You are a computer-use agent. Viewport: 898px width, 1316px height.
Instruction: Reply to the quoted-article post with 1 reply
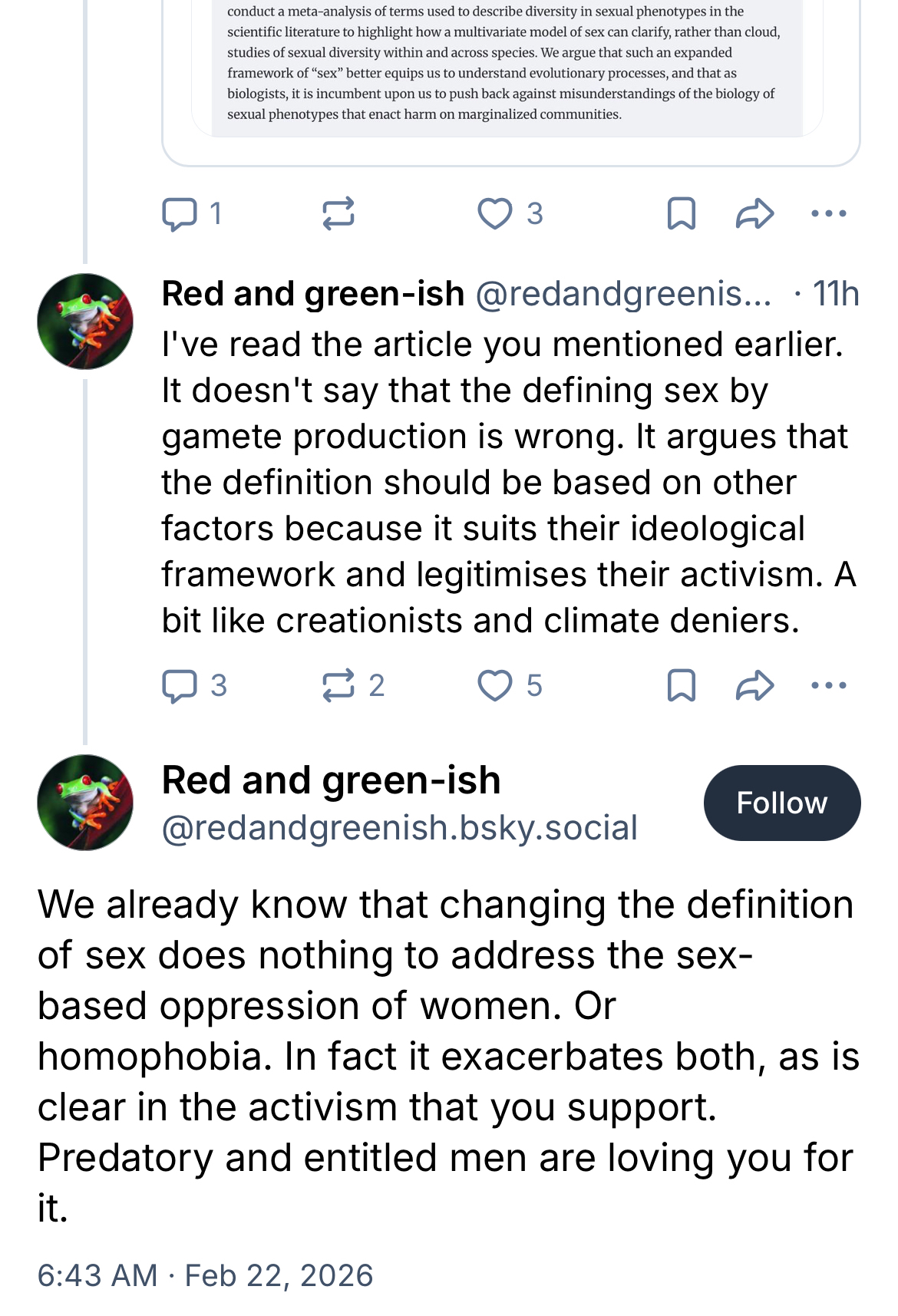pyautogui.click(x=180, y=214)
